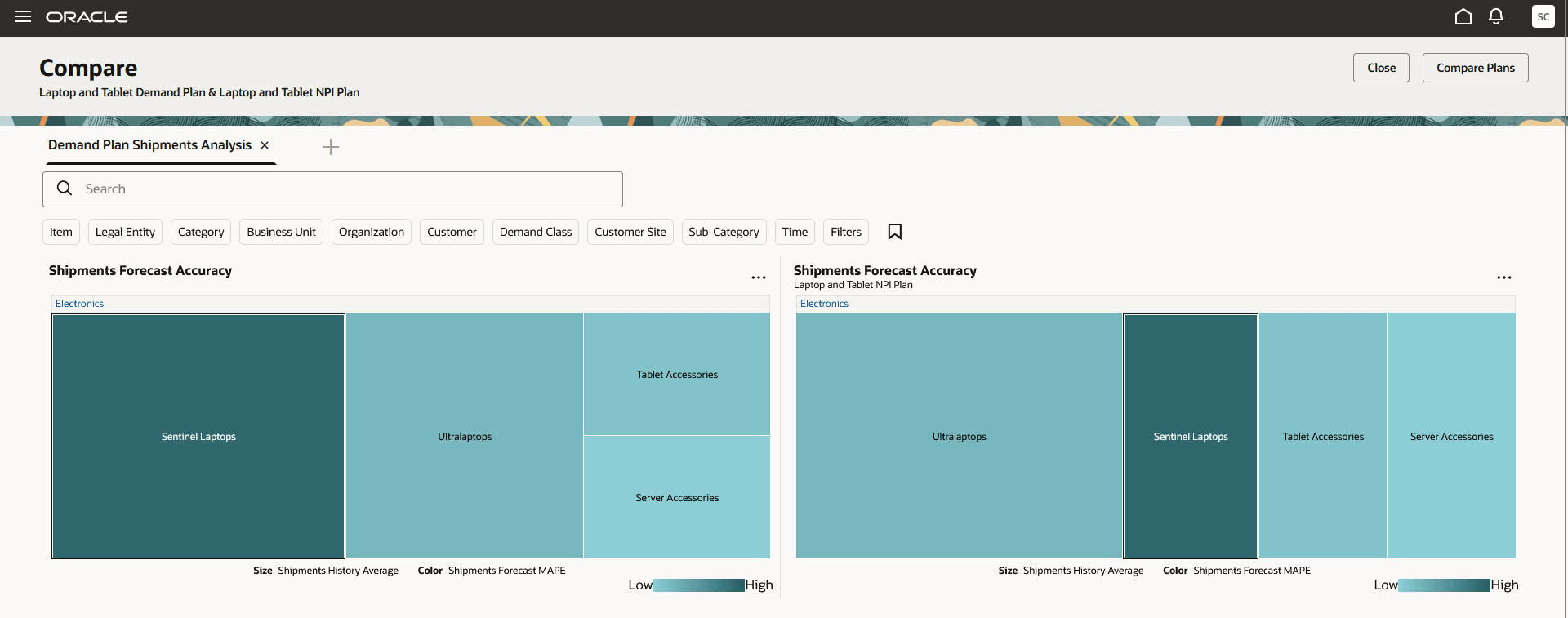Go to the Home icon

pyautogui.click(x=1463, y=17)
